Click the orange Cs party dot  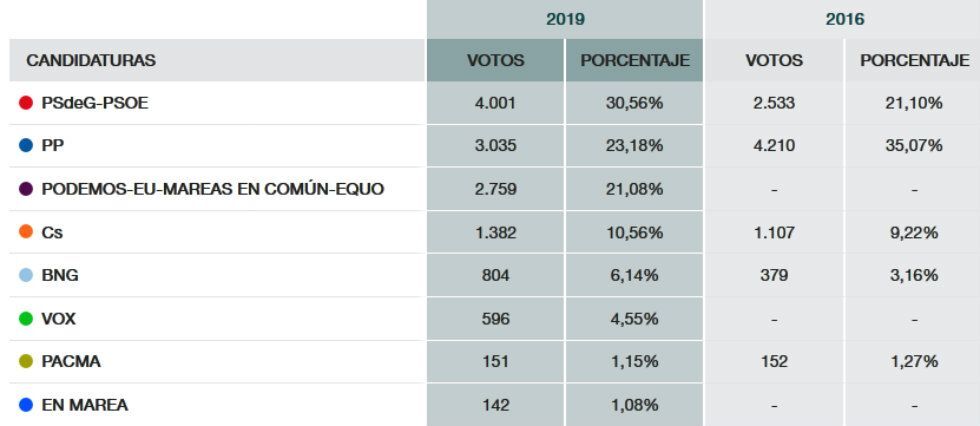(x=26, y=232)
